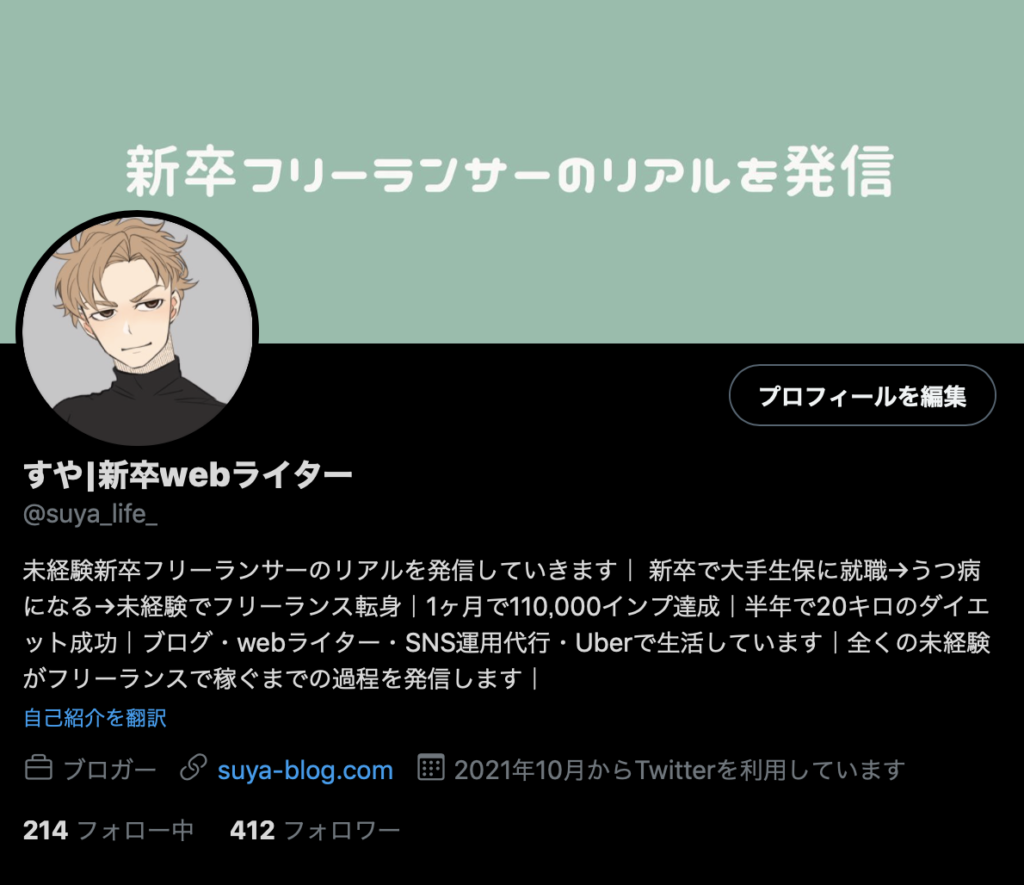Click the 214 following count number
Image resolution: width=1024 pixels, height=885 pixels.
46,830
